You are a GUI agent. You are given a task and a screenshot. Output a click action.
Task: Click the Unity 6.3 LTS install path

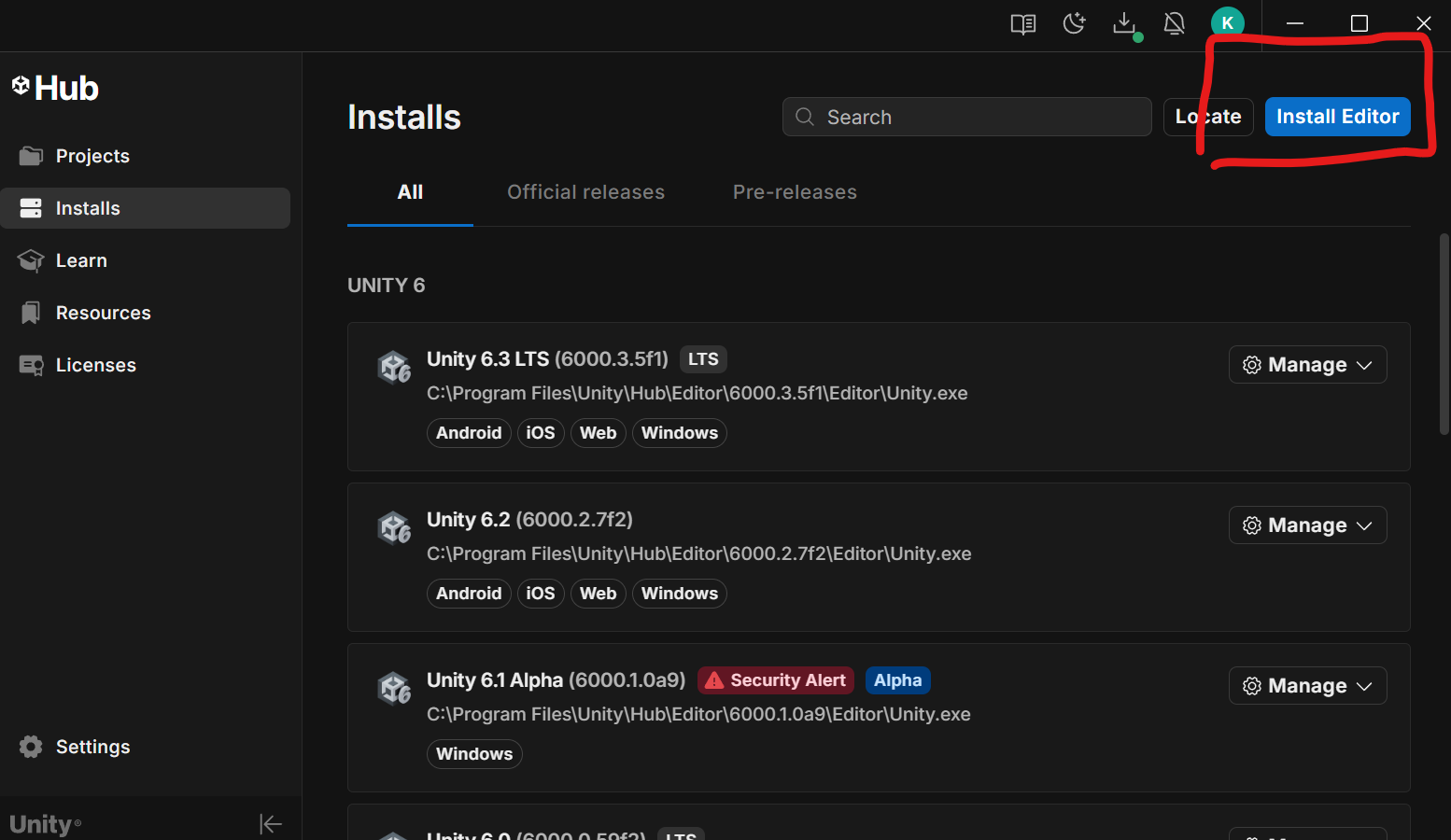[697, 393]
